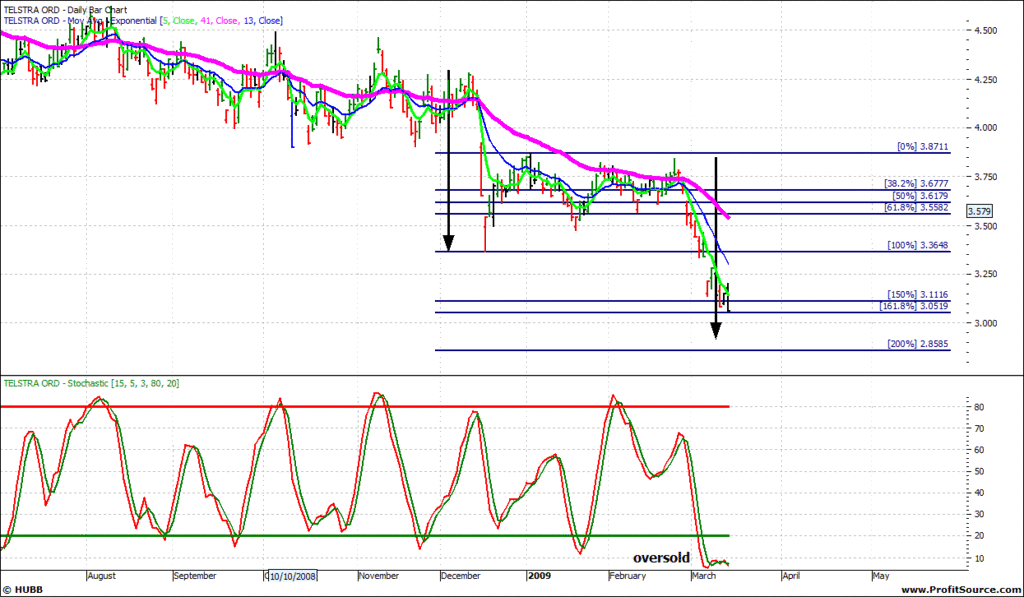Click the 4.000 price axis label
This screenshot has height=597, width=1024.
point(986,128)
